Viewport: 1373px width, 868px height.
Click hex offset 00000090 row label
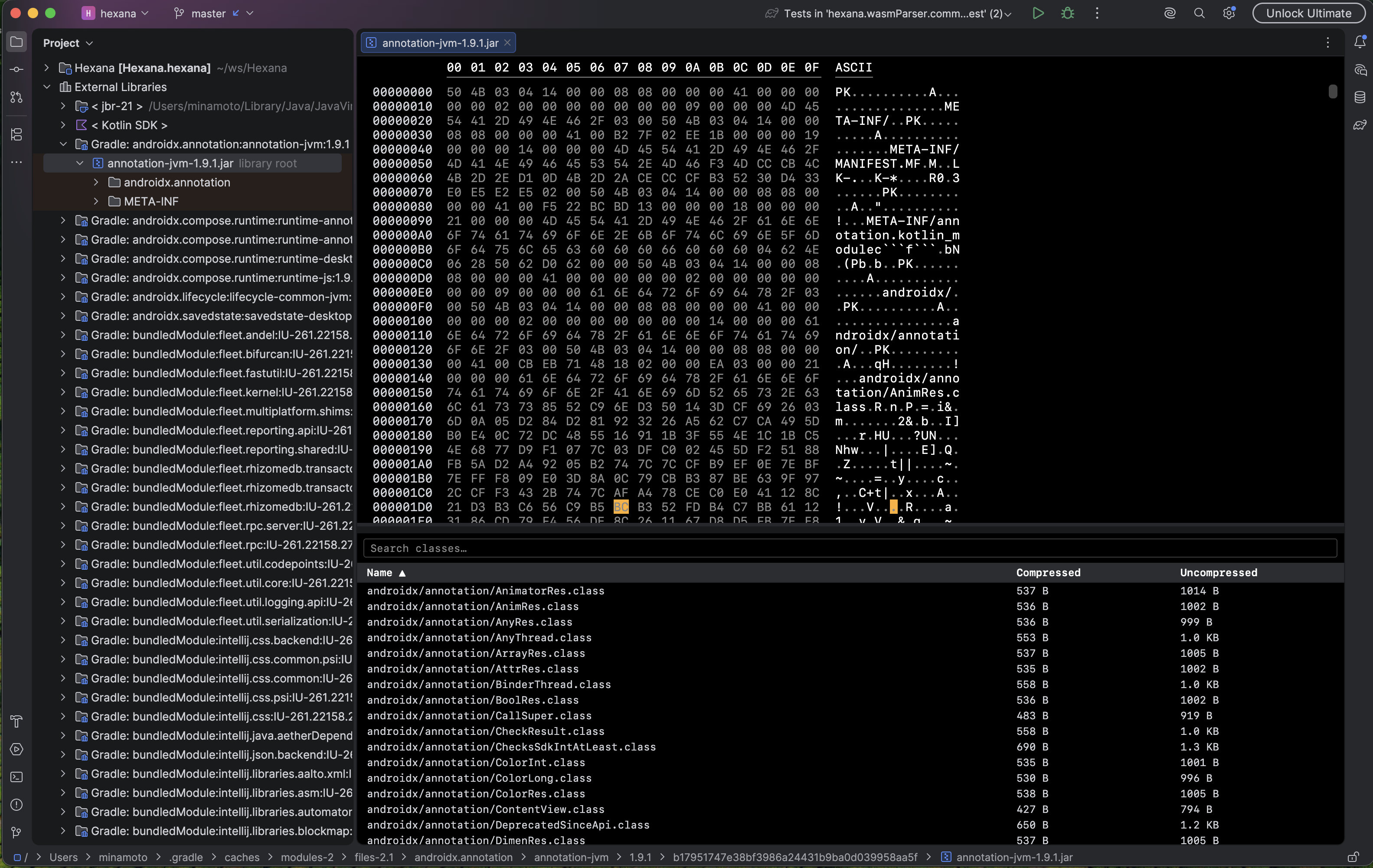402,221
